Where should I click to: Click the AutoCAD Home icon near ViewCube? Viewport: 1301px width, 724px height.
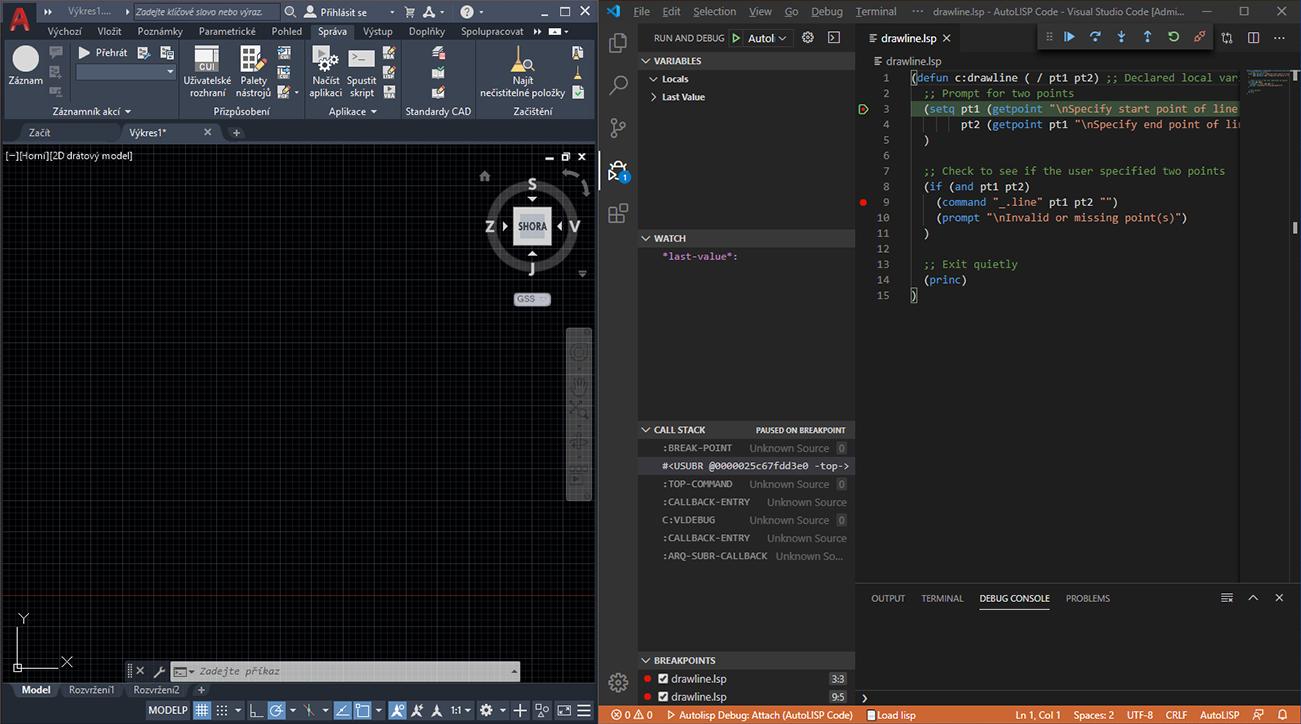click(x=485, y=176)
